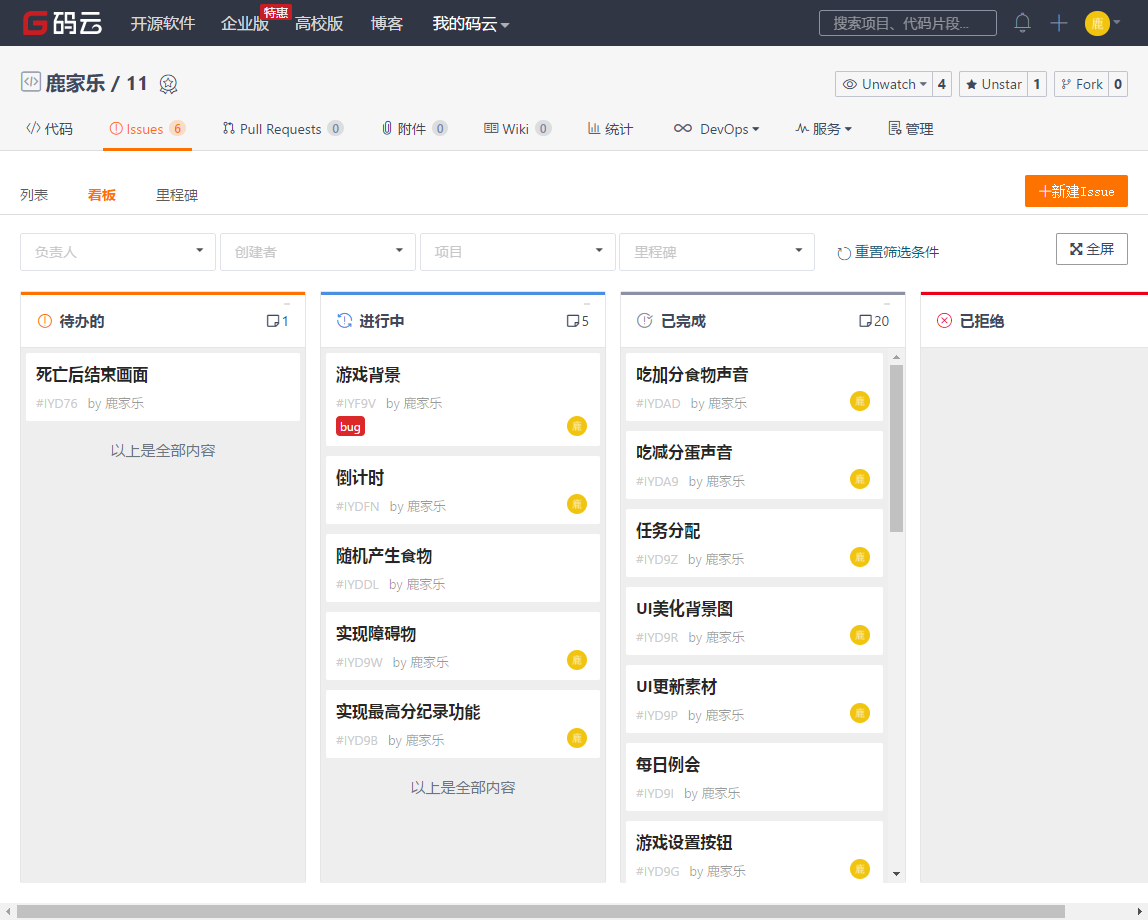
Task: Click assignee avatar on 游戏设置按钮 card
Action: tap(860, 869)
